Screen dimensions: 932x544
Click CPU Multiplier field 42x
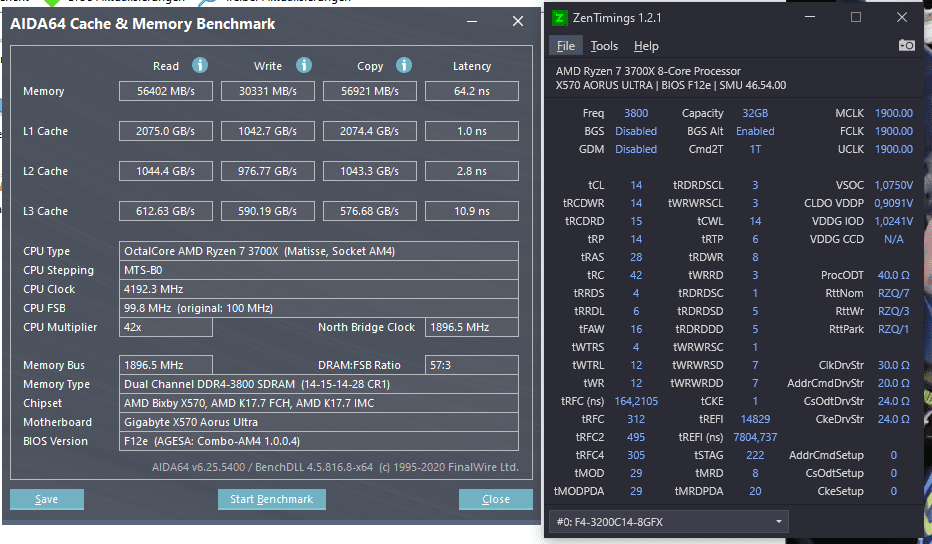[x=166, y=327]
